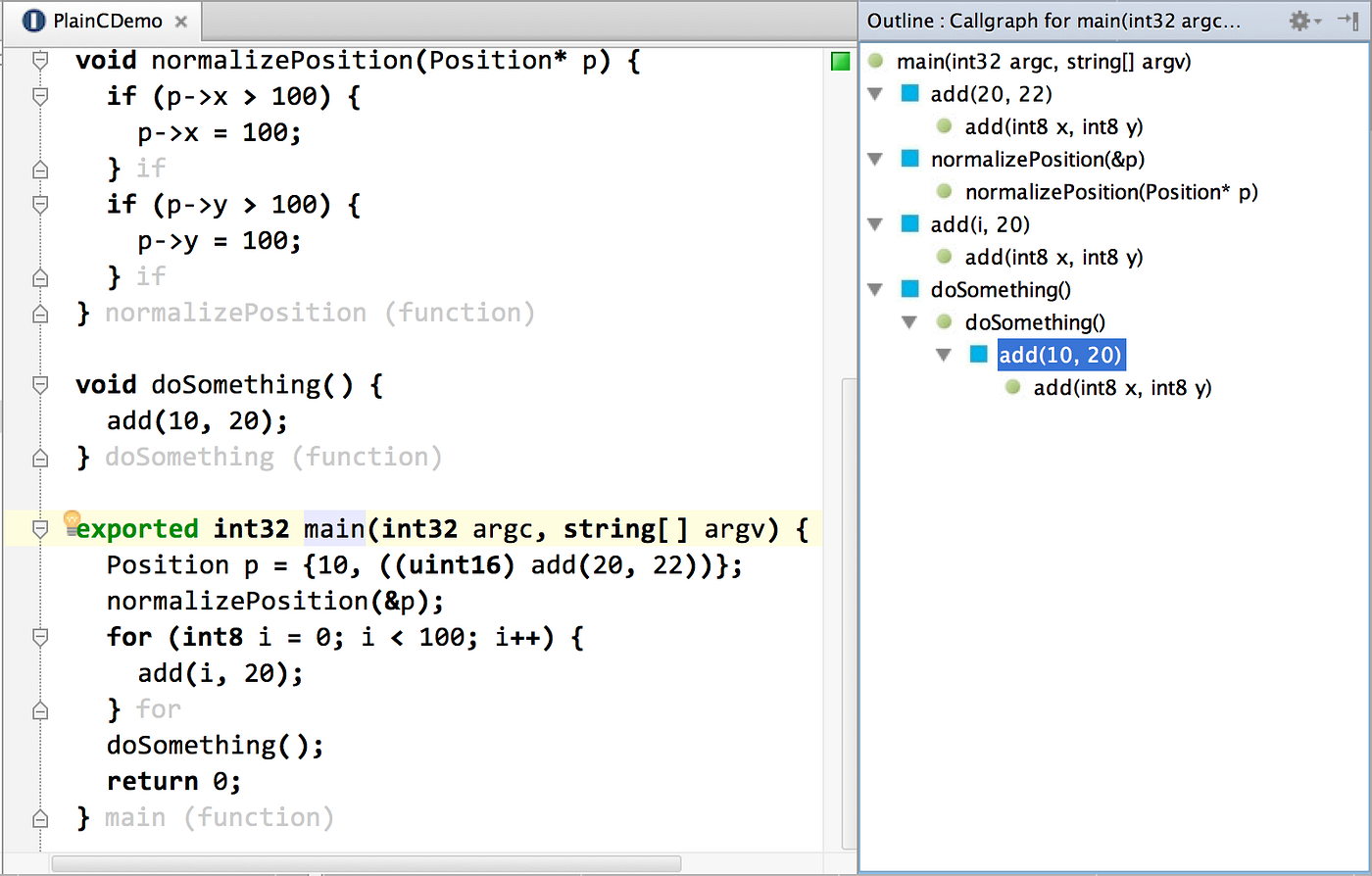This screenshot has width=1372, height=876.
Task: Collapse the normalizePosition(&p) call node
Action: (875, 160)
